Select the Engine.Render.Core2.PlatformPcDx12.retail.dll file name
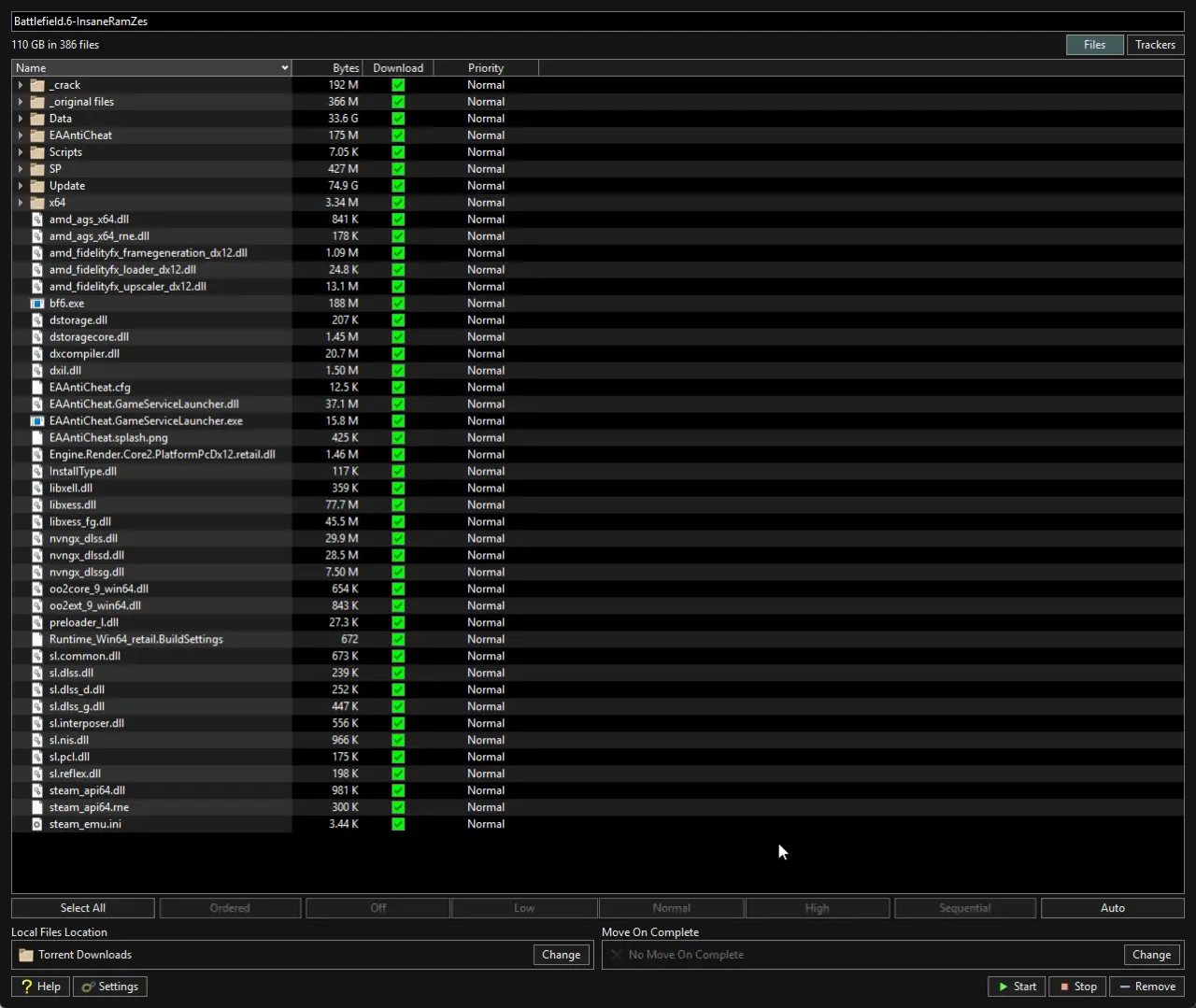 pos(163,455)
